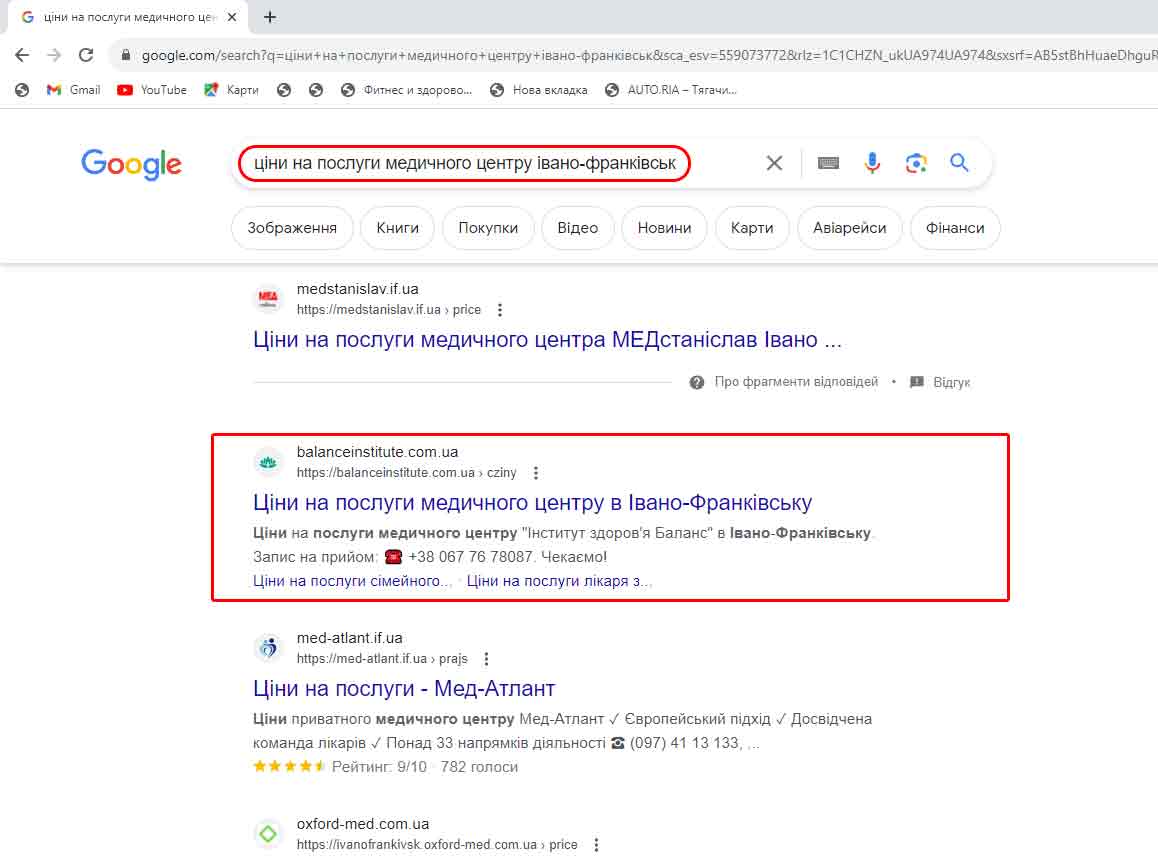The image size is (1158, 856).
Task: Click the Рейтинг: 9/10 rating text
Action: [379, 767]
